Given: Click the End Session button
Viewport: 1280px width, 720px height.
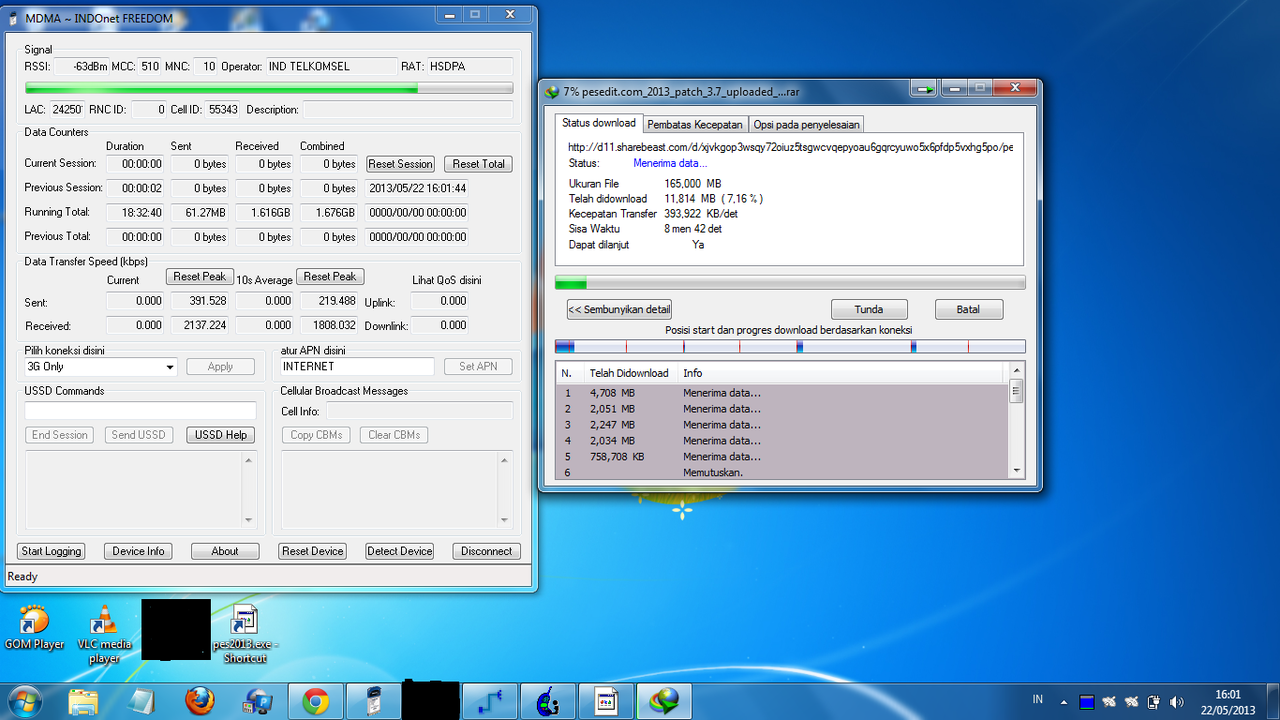Looking at the screenshot, I should click(x=59, y=435).
